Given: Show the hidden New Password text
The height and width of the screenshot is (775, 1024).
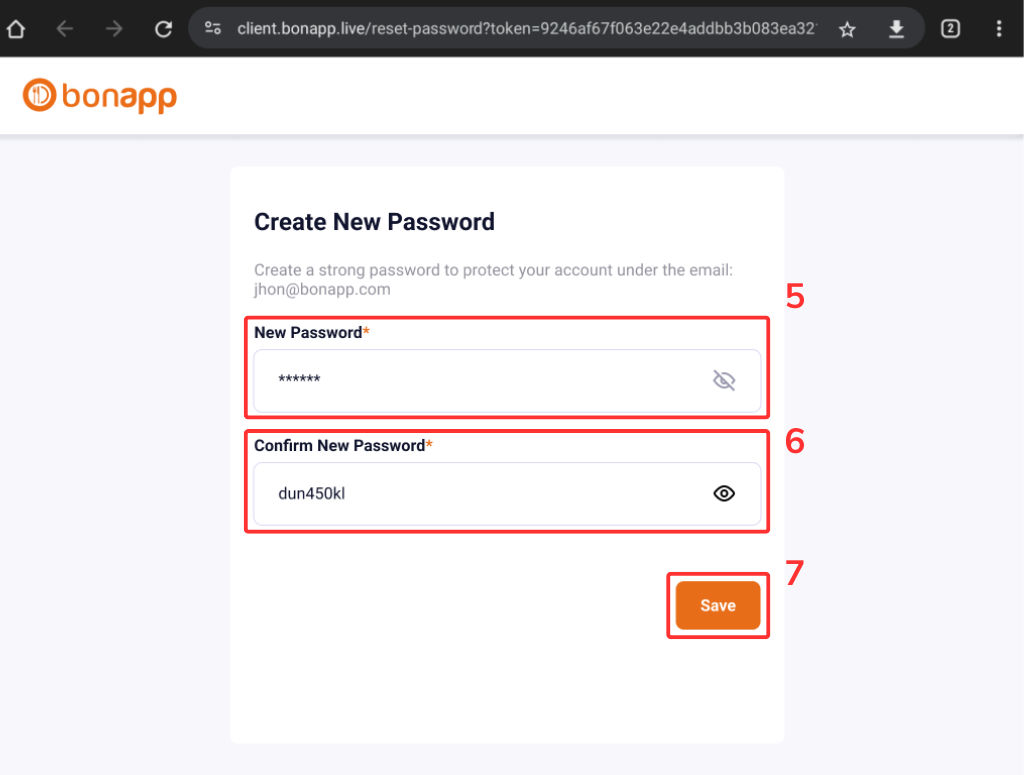Looking at the screenshot, I should (x=724, y=380).
